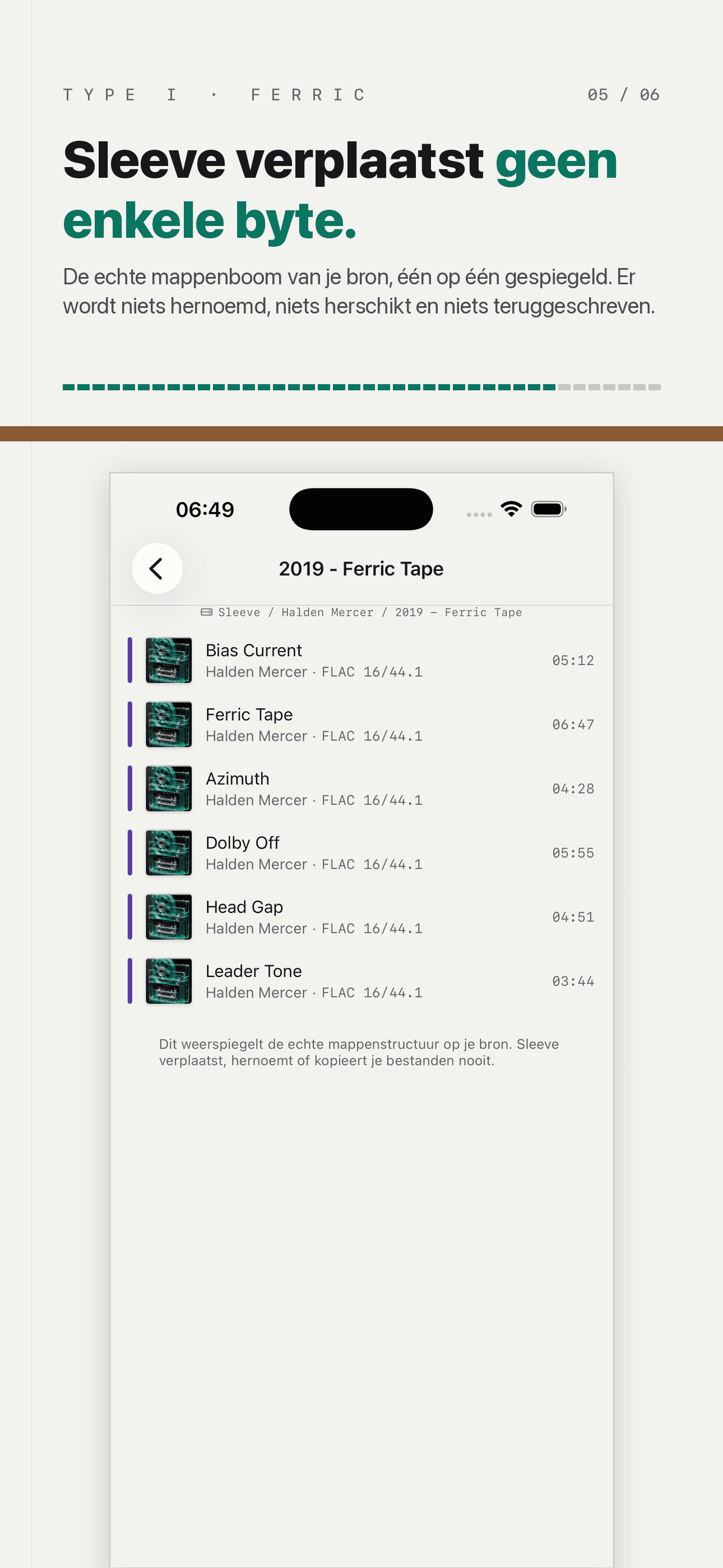Select the Azimuth track title

pos(237,778)
